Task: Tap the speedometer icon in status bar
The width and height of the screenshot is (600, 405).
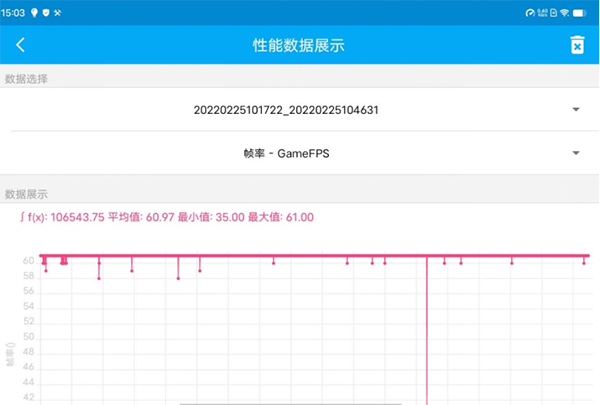Action: (530, 12)
